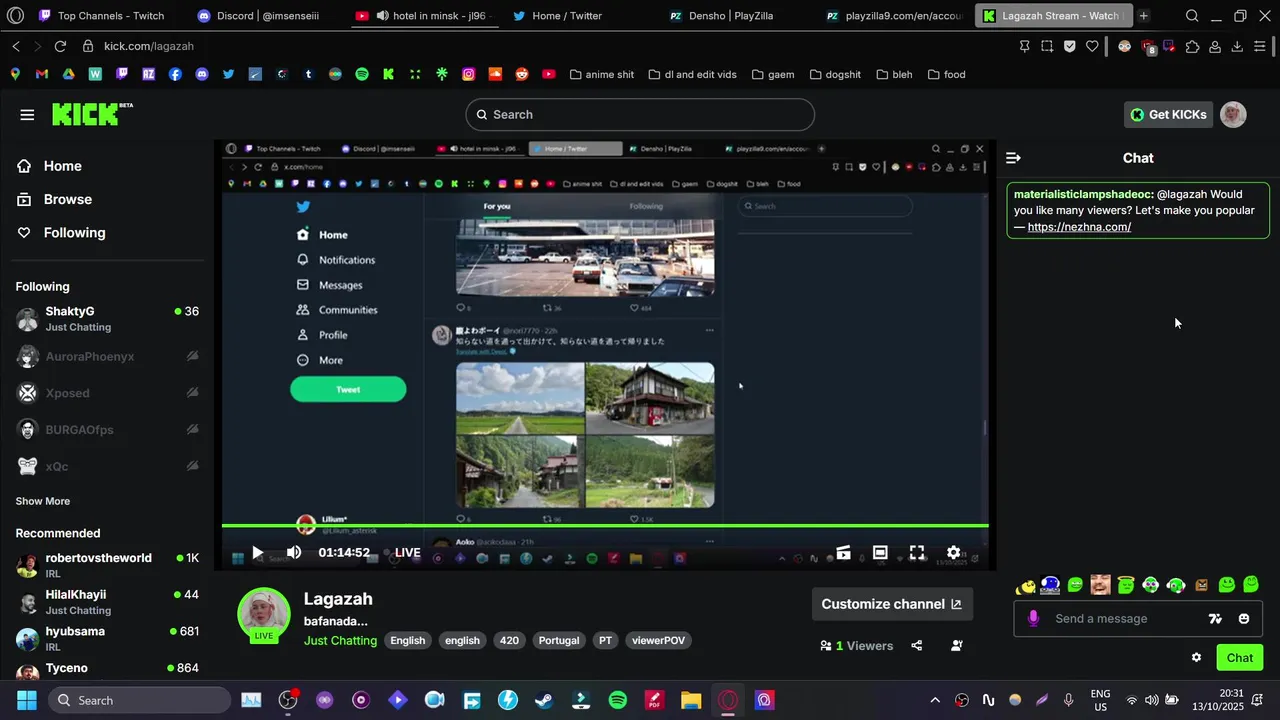Image resolution: width=1280 pixels, height=720 pixels.
Task: Switch to Discord browser tab
Action: click(x=259, y=16)
